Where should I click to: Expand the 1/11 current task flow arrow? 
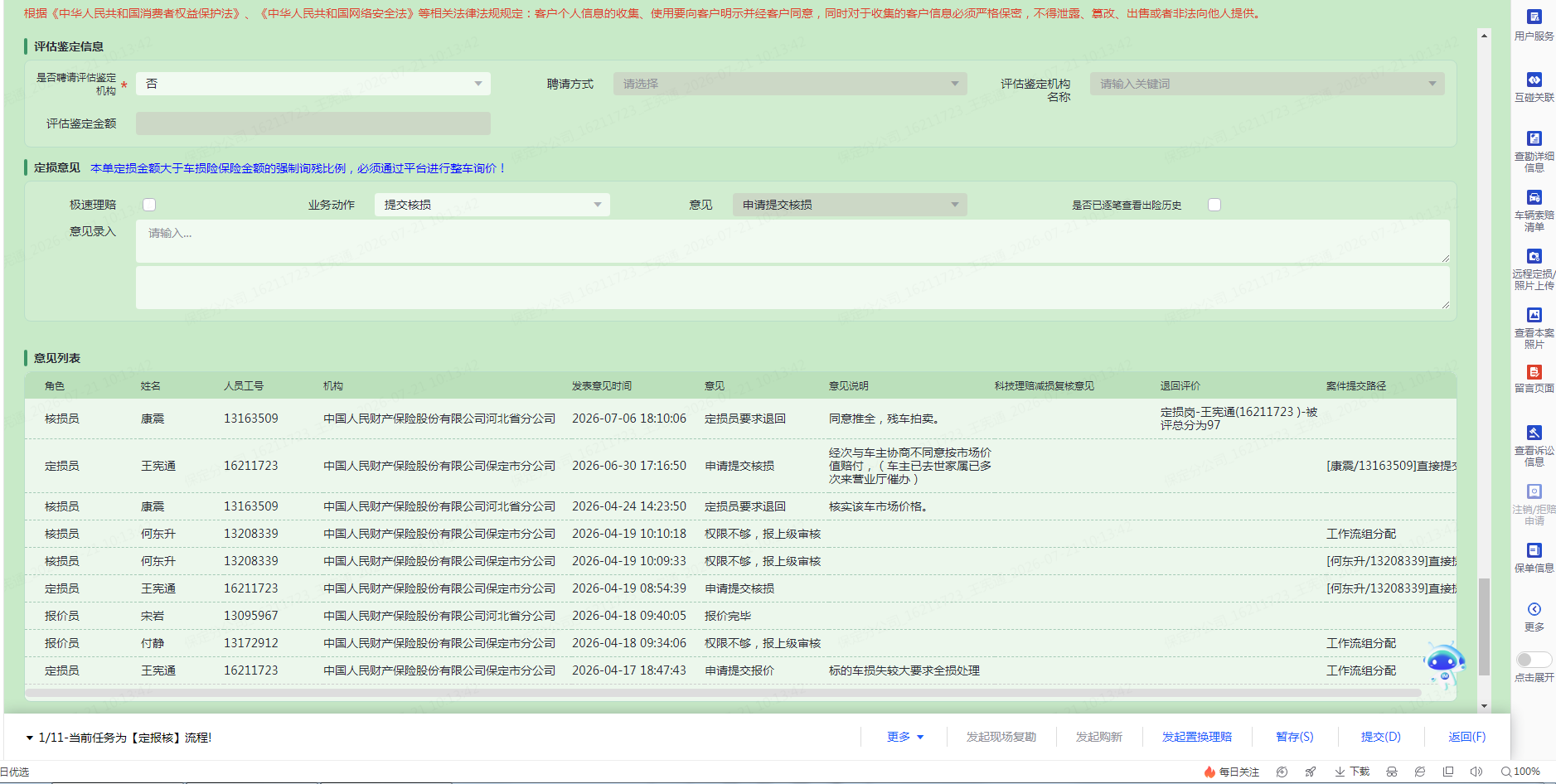click(x=30, y=738)
